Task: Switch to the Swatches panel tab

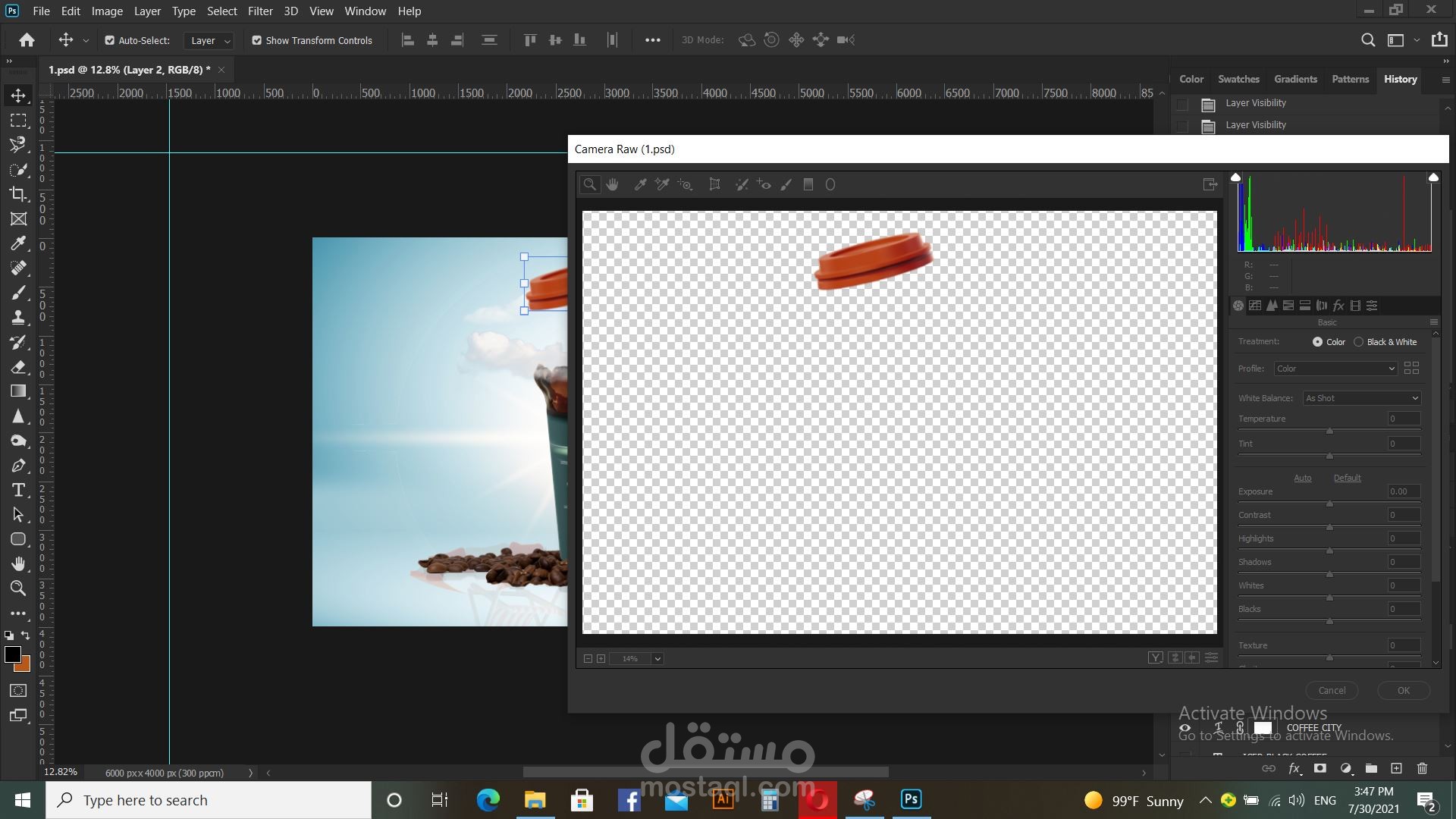Action: pos(1238,79)
